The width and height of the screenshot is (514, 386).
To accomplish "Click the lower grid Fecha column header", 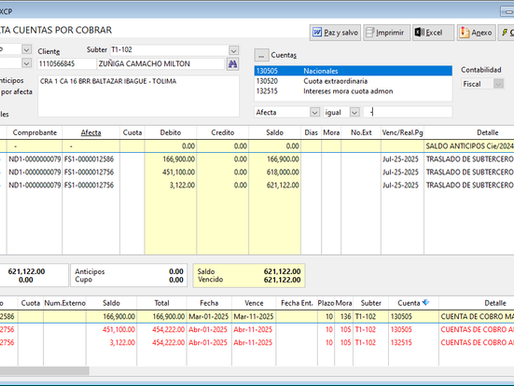I will tap(209, 303).
